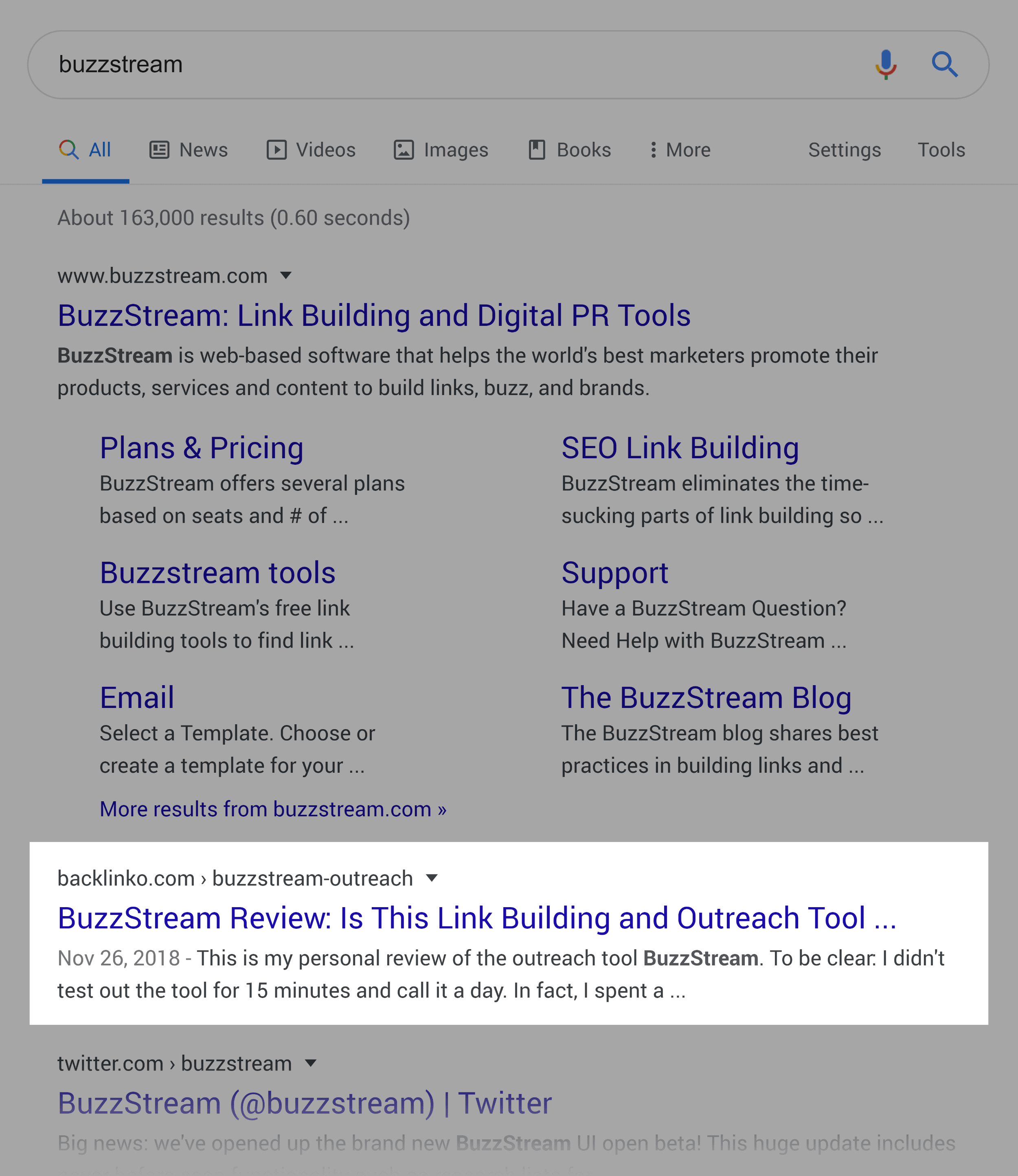Open the Email sitelink
This screenshot has height=1176, width=1018.
137,698
